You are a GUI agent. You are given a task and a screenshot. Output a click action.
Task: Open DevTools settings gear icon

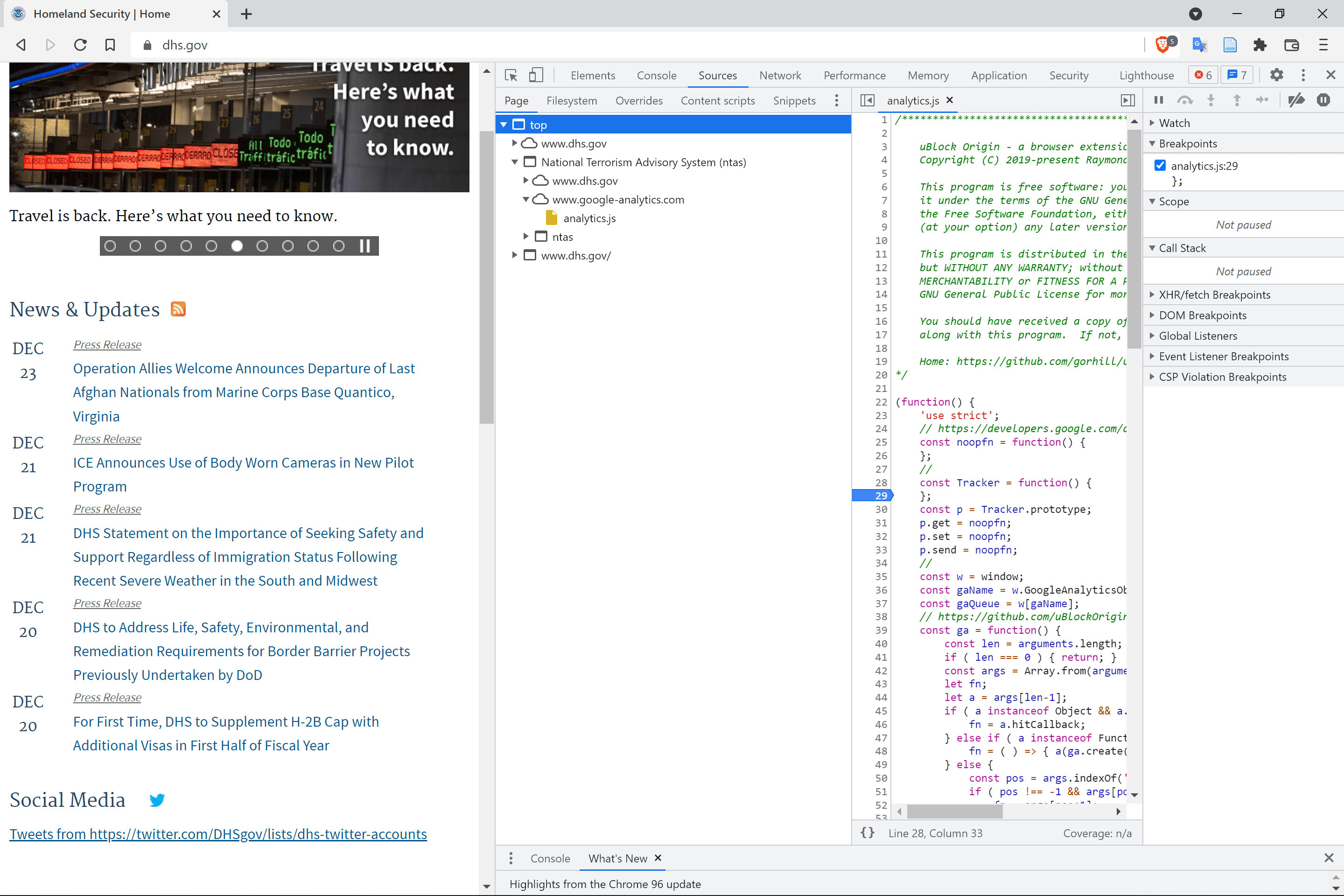pyautogui.click(x=1276, y=76)
